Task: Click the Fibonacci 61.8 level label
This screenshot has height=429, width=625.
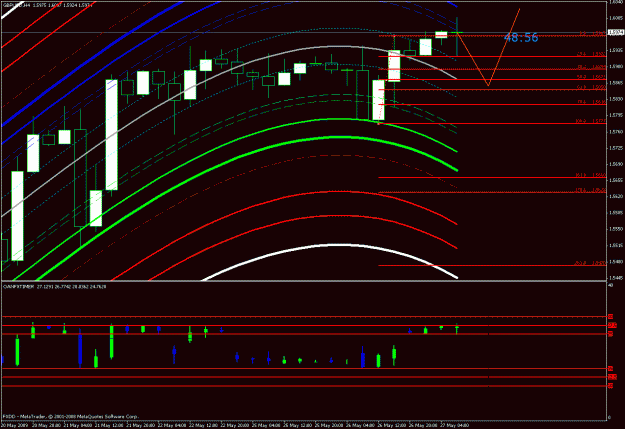Action: (592, 87)
